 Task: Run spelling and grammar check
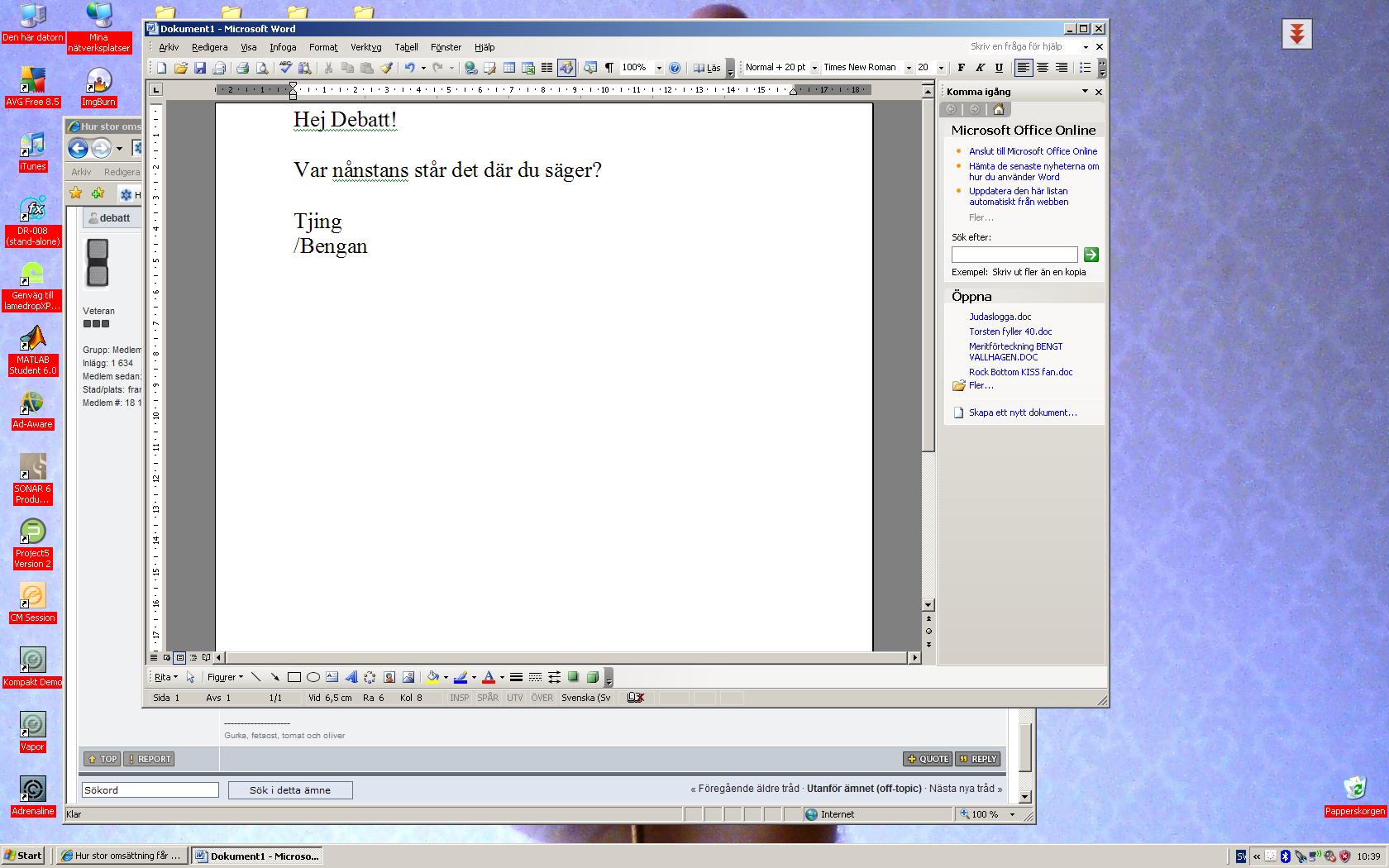[286, 68]
